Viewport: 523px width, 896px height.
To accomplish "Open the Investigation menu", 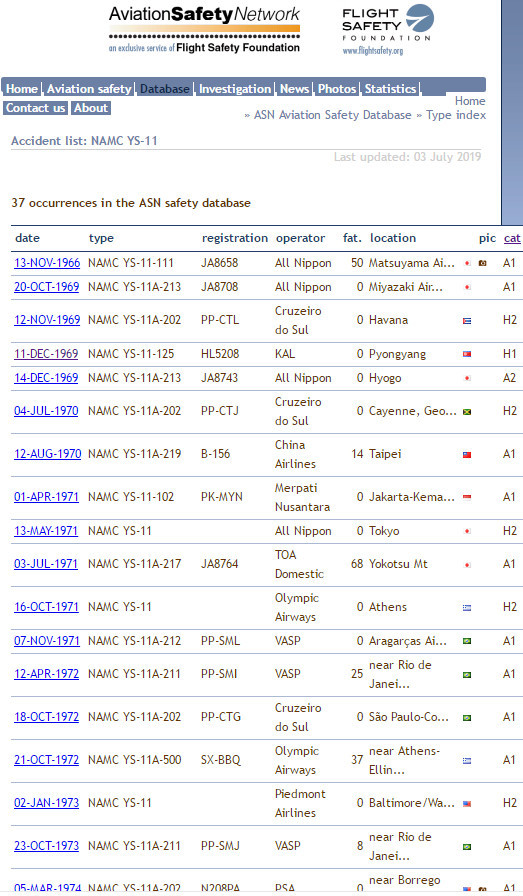I will point(235,89).
